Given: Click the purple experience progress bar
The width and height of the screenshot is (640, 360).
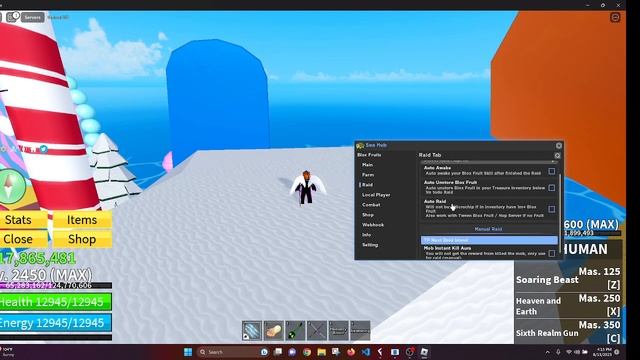Looking at the screenshot, I should 56,286.
